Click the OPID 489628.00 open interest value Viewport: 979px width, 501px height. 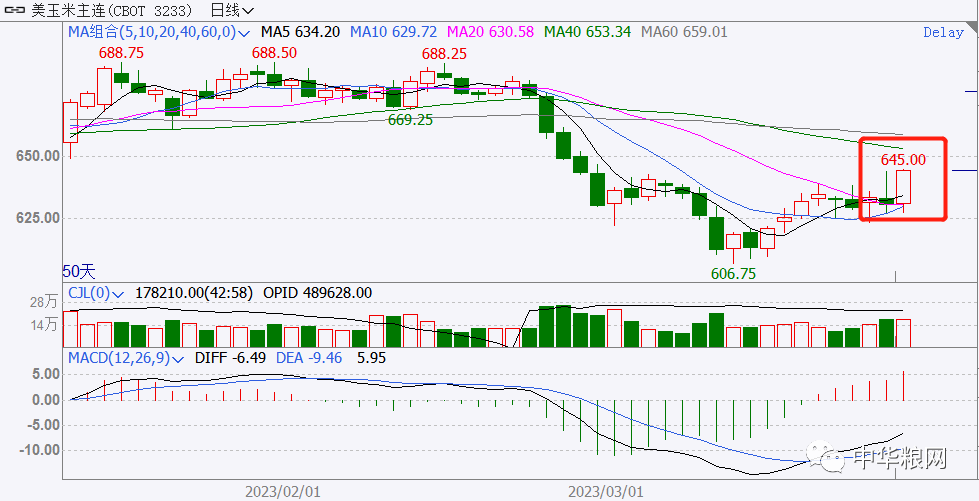point(317,292)
